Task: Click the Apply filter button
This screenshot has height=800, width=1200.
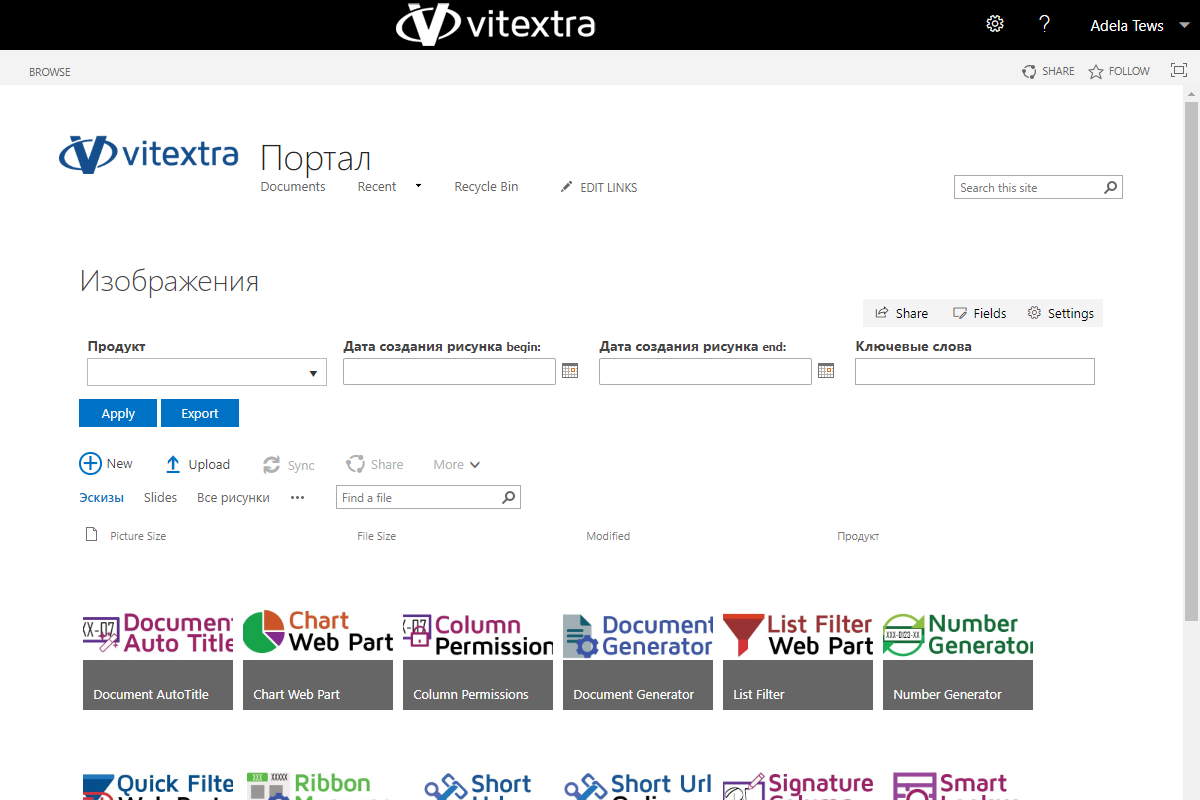Action: click(118, 413)
